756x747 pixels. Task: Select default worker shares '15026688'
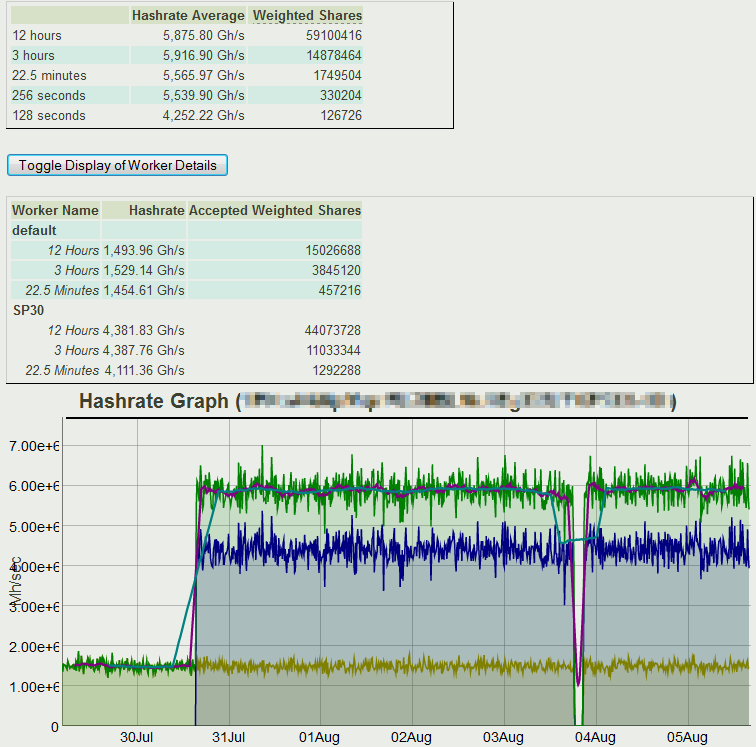333,251
